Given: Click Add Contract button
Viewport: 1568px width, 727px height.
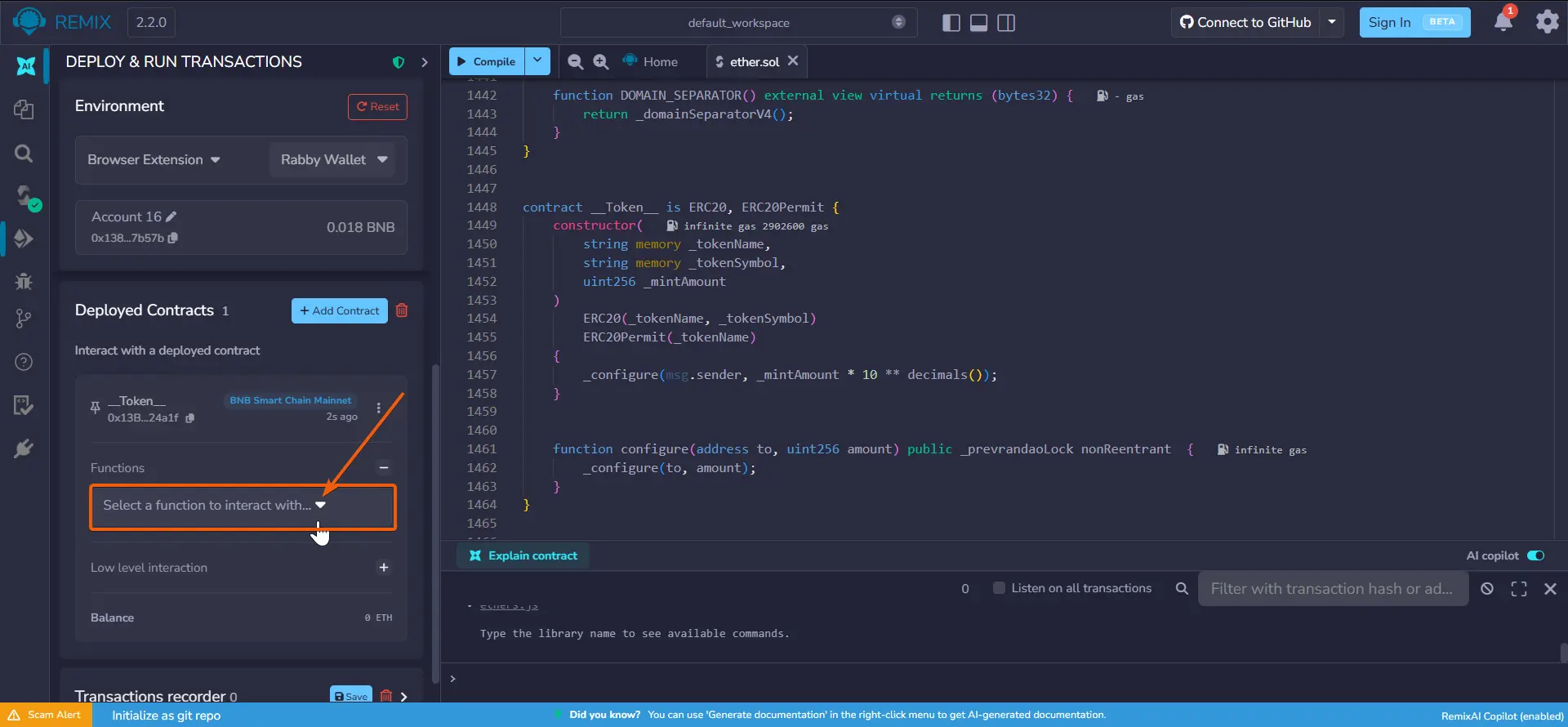Looking at the screenshot, I should (x=340, y=310).
